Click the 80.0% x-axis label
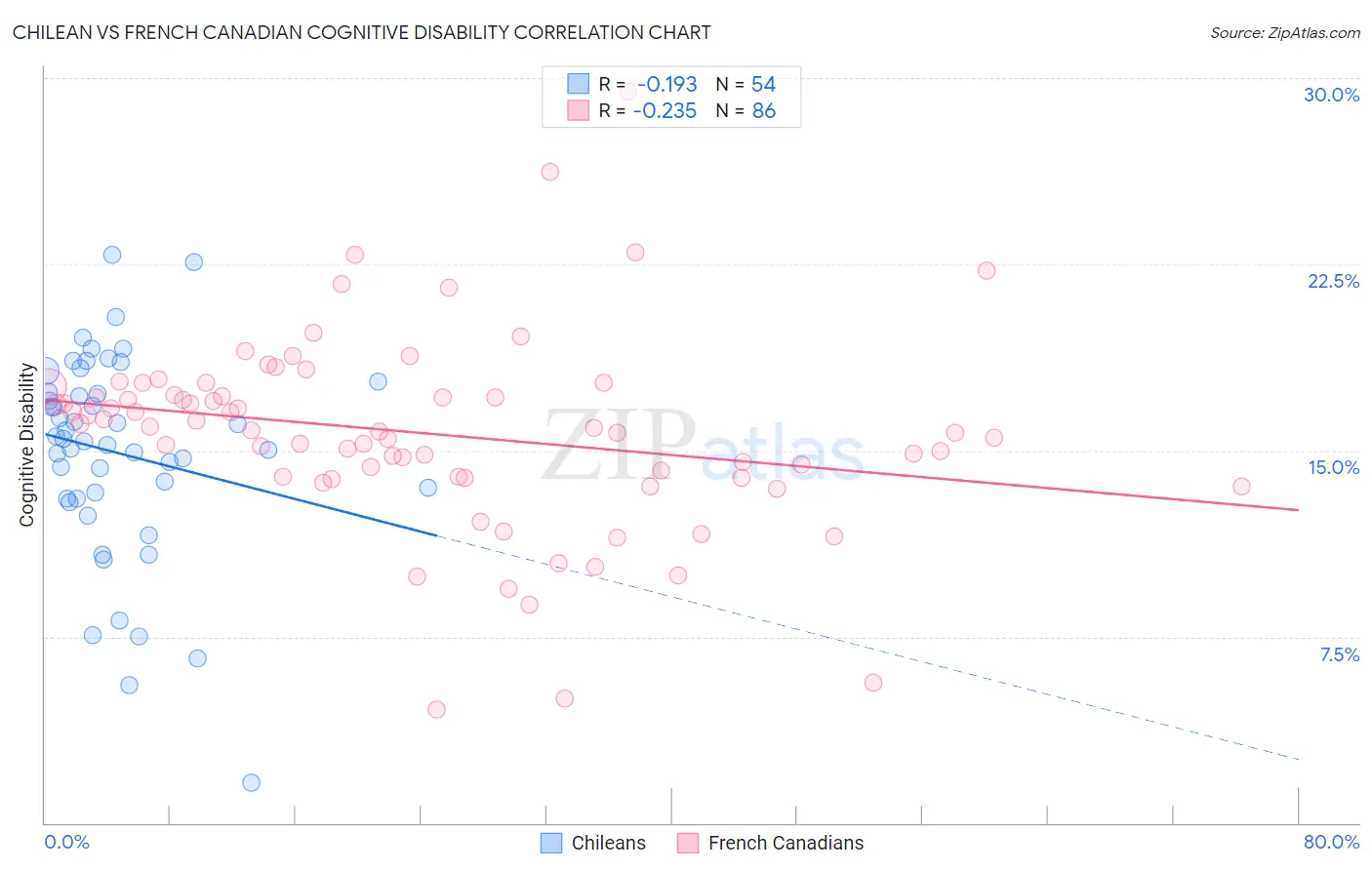The width and height of the screenshot is (1372, 870). tap(1331, 842)
